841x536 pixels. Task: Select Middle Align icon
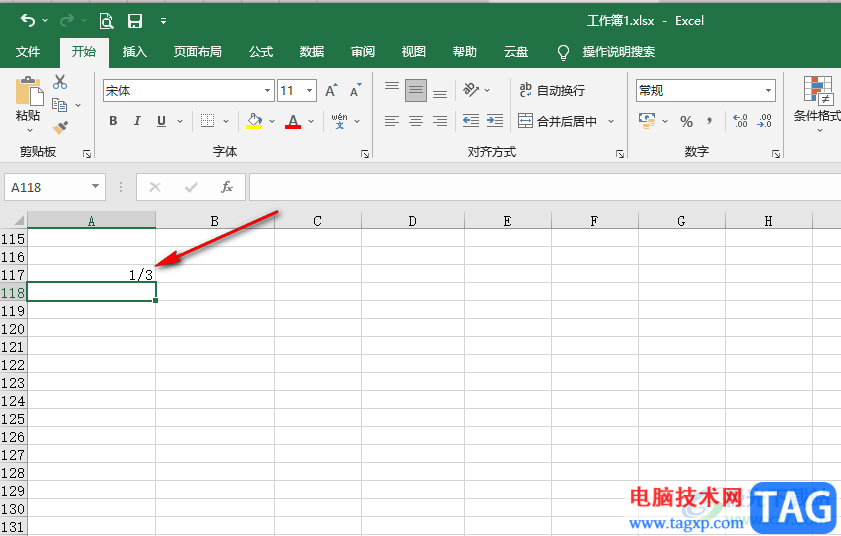point(416,90)
